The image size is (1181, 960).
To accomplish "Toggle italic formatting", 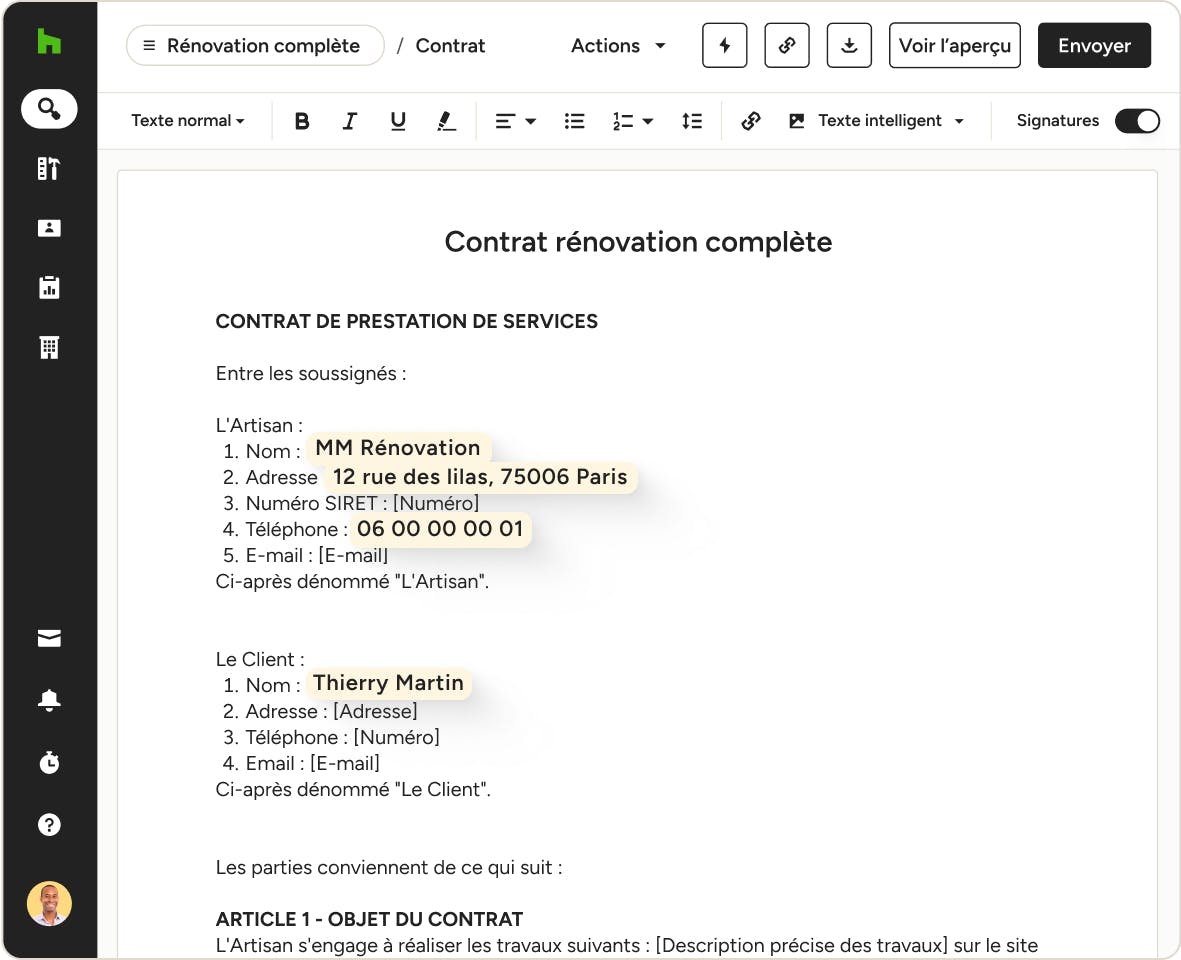I will [x=349, y=121].
